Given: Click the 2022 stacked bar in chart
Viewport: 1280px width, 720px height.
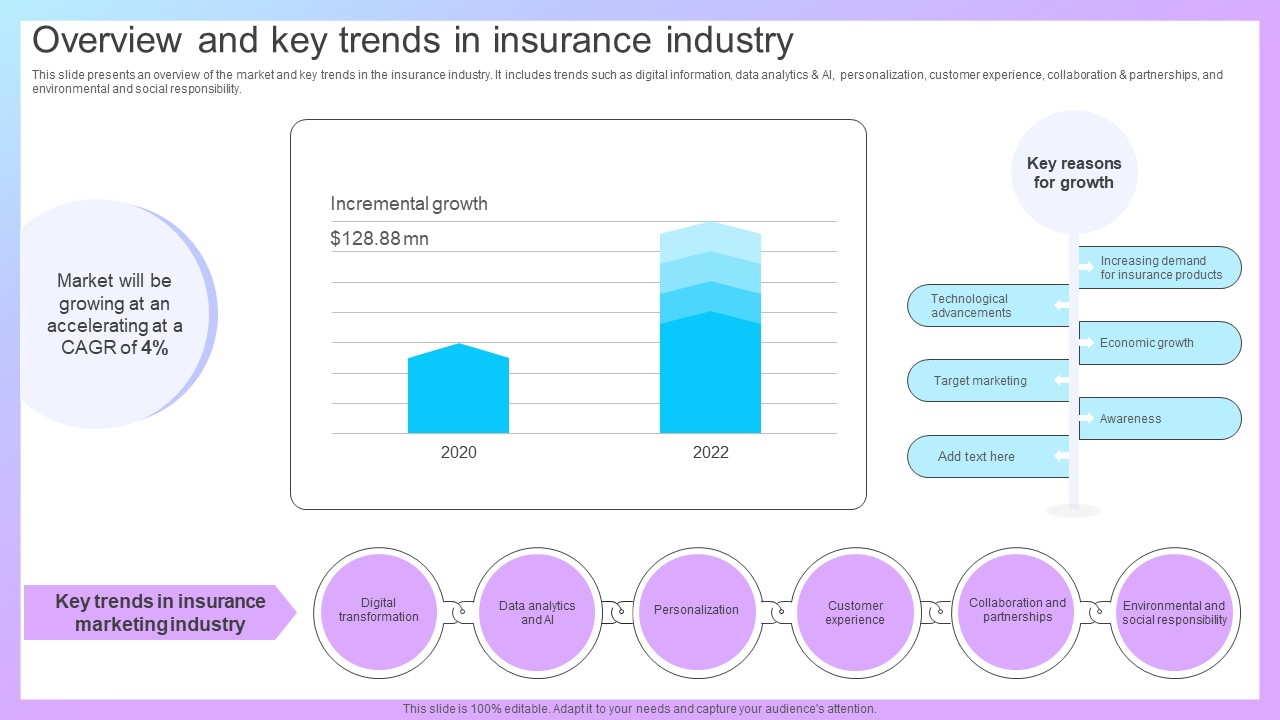Looking at the screenshot, I should (710, 327).
